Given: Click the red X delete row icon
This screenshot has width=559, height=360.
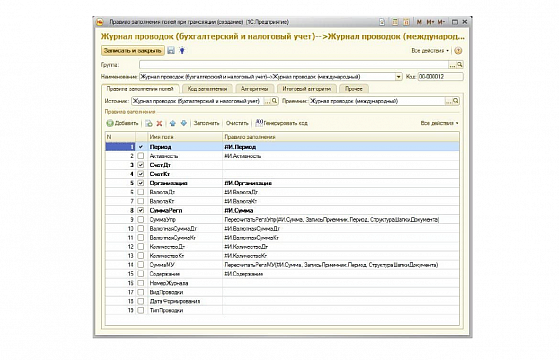Looking at the screenshot, I should click(x=159, y=123).
